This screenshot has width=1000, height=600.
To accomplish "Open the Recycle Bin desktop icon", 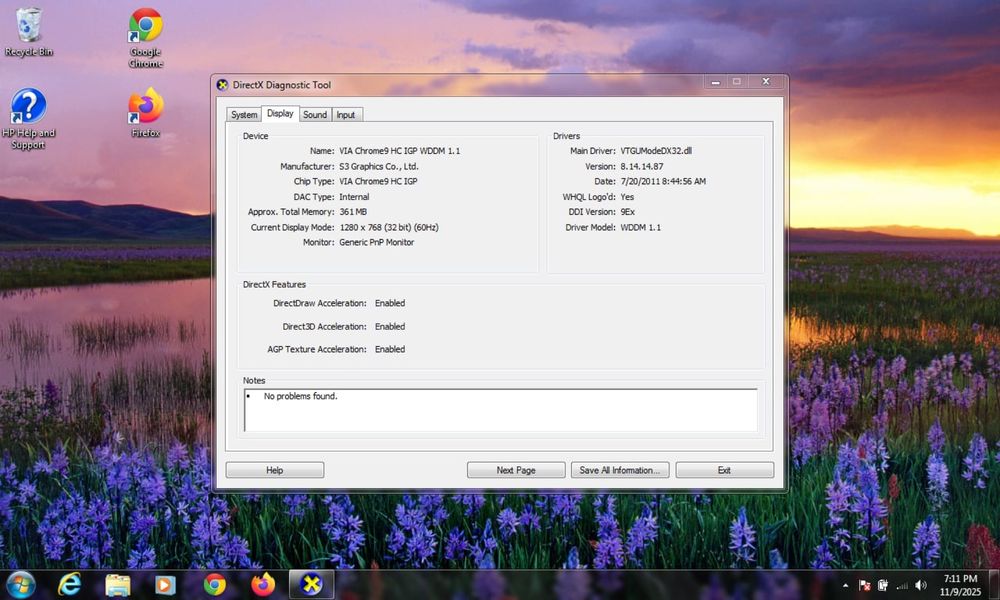I will (28, 32).
